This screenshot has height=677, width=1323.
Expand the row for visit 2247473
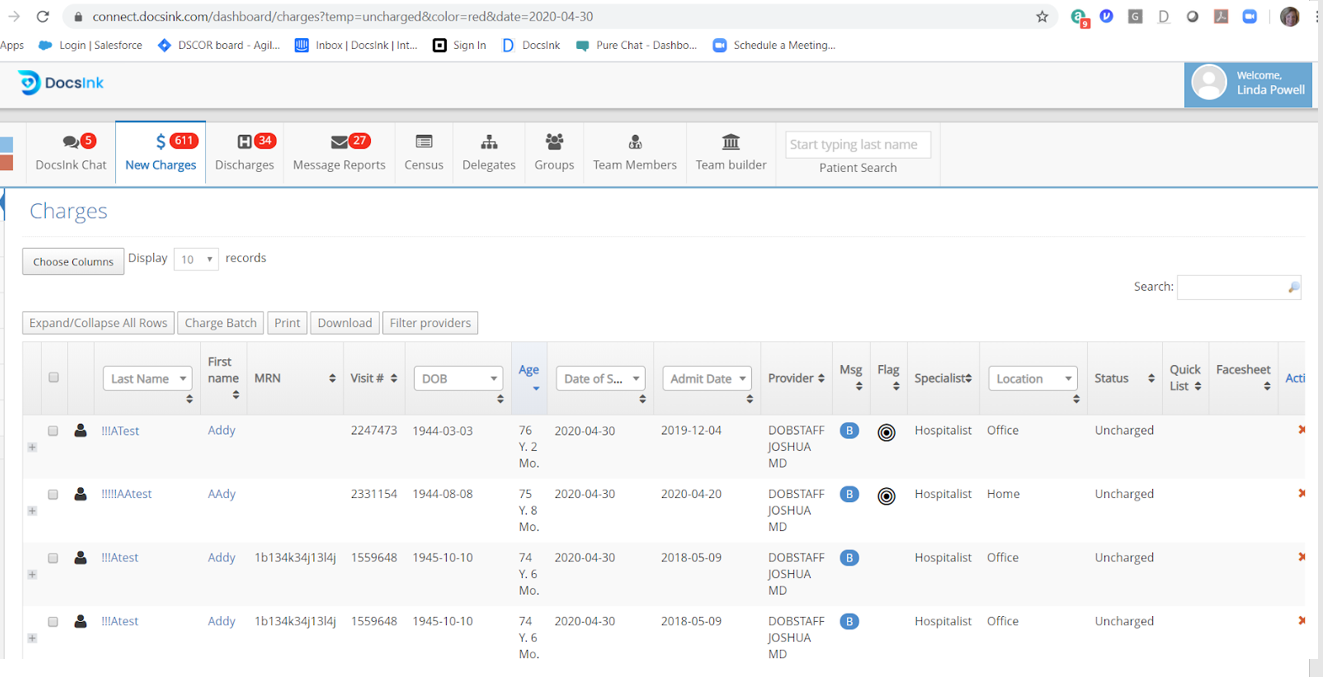[32, 447]
